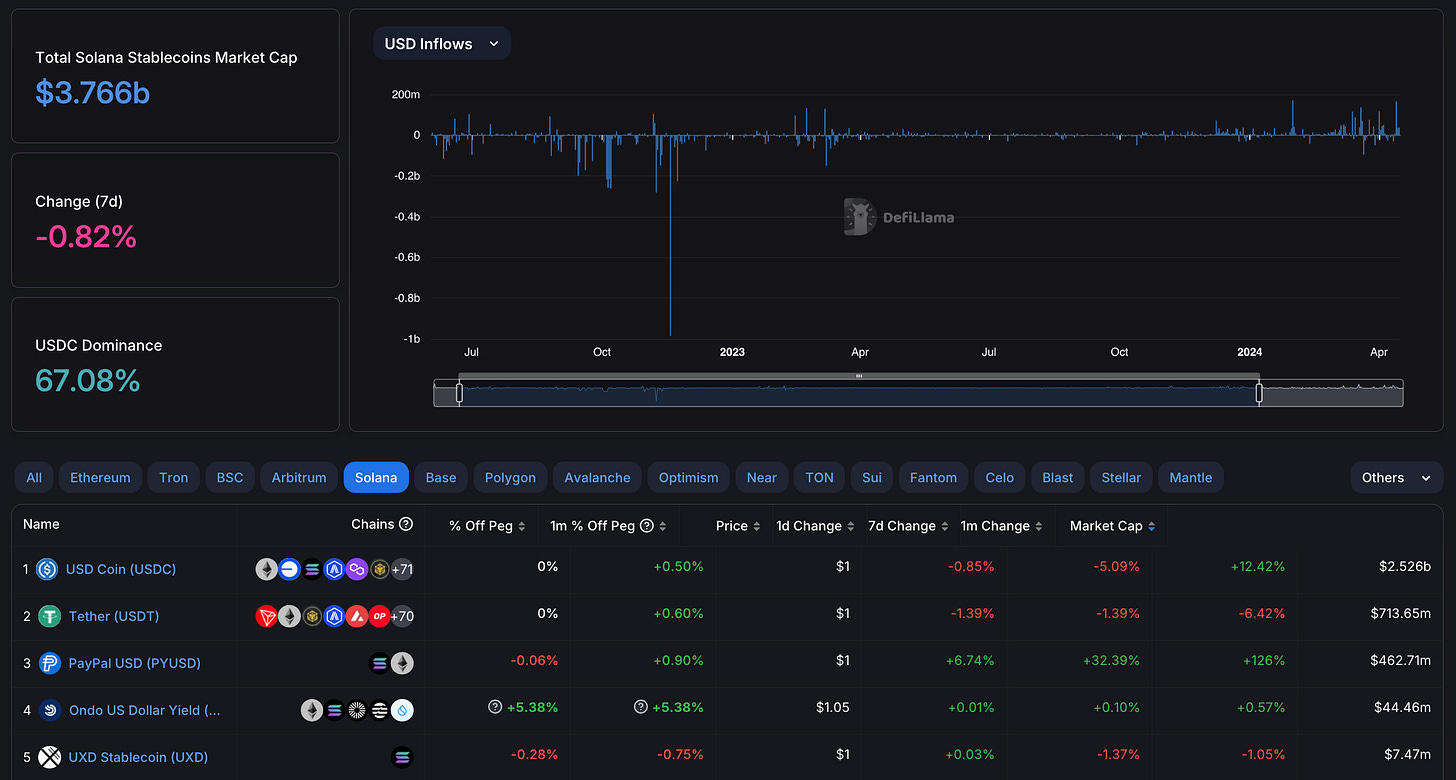Click the Solana chain icon in UXD row
The height and width of the screenshot is (780, 1456).
(402, 757)
